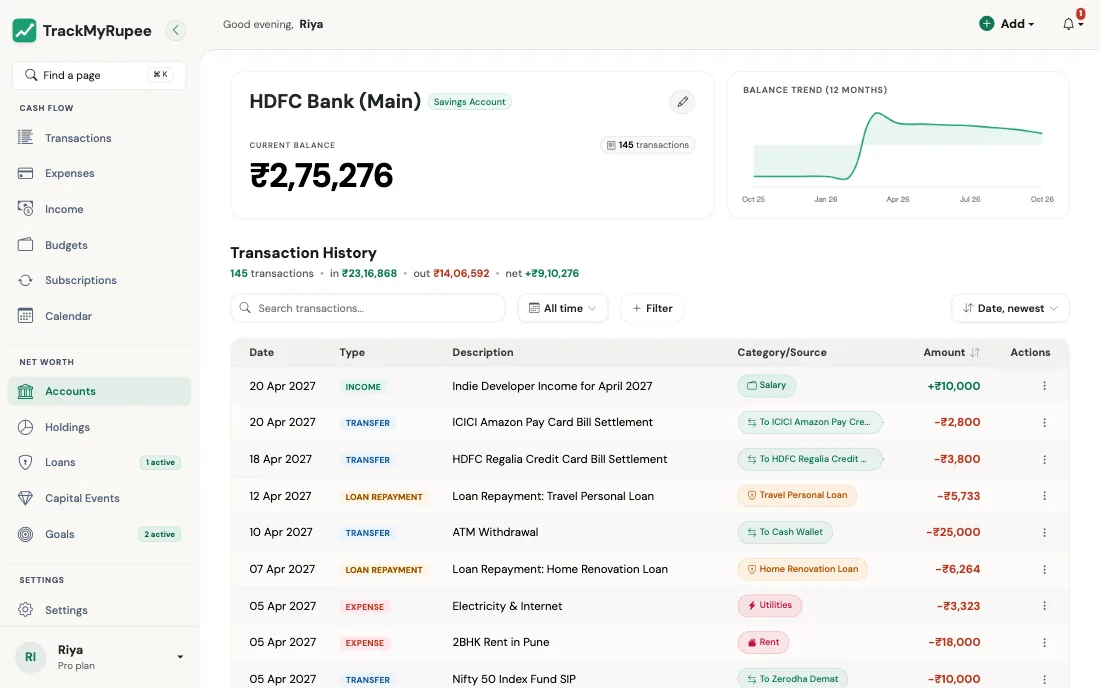Click the Search transactions field
This screenshot has height=688, width=1100.
coord(368,308)
